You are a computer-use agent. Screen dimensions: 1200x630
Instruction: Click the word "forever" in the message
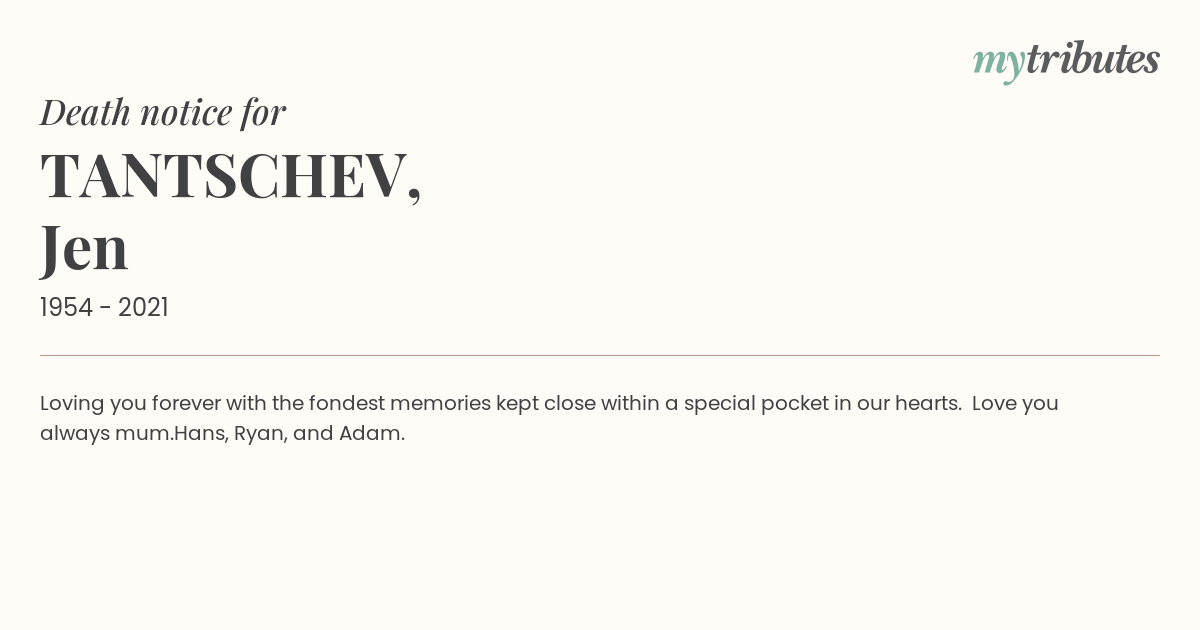186,403
